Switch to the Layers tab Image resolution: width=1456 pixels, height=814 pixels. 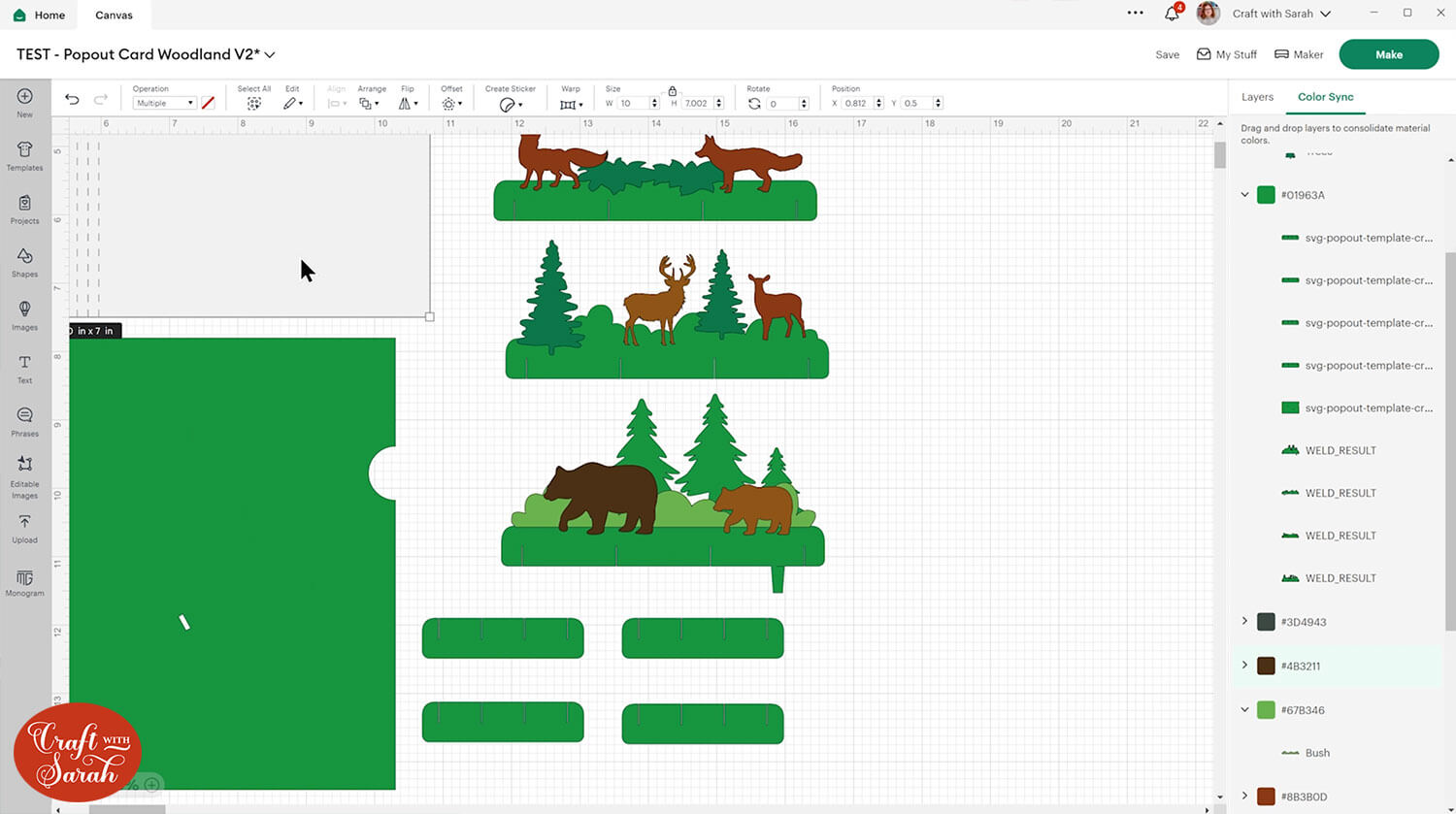point(1257,97)
